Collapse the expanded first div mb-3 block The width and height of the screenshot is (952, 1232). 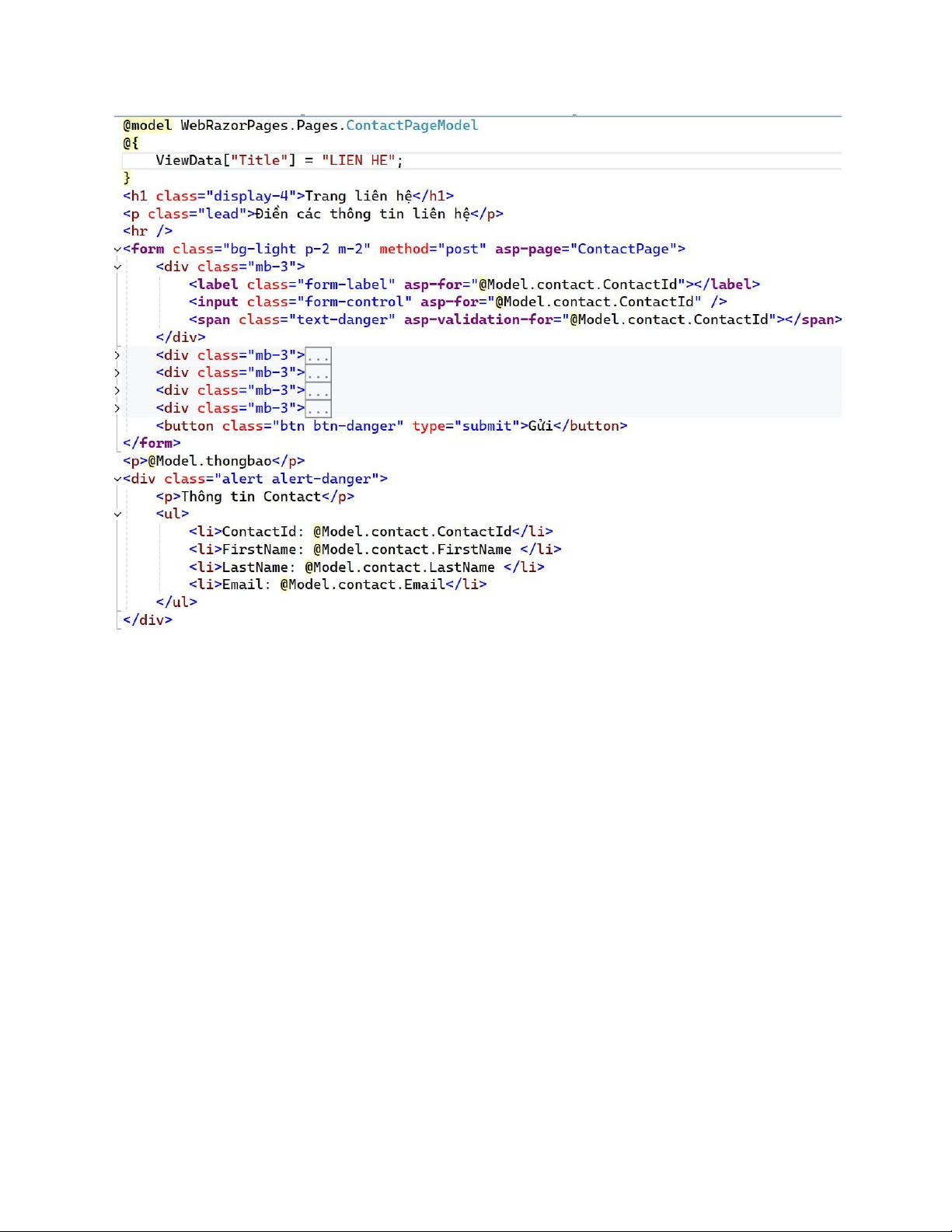click(117, 267)
